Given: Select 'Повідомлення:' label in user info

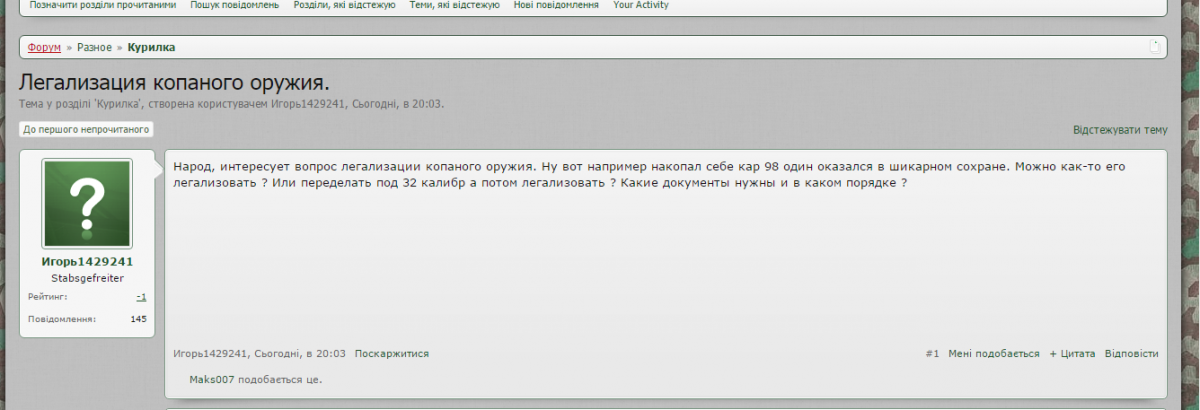Looking at the screenshot, I should (62, 319).
